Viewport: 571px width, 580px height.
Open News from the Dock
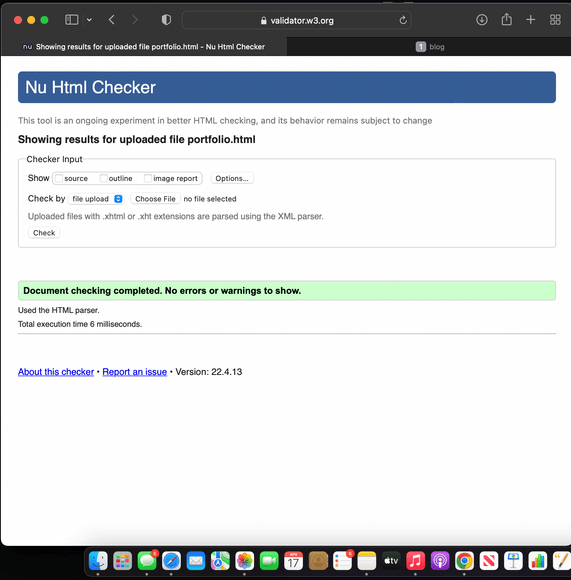pyautogui.click(x=489, y=561)
